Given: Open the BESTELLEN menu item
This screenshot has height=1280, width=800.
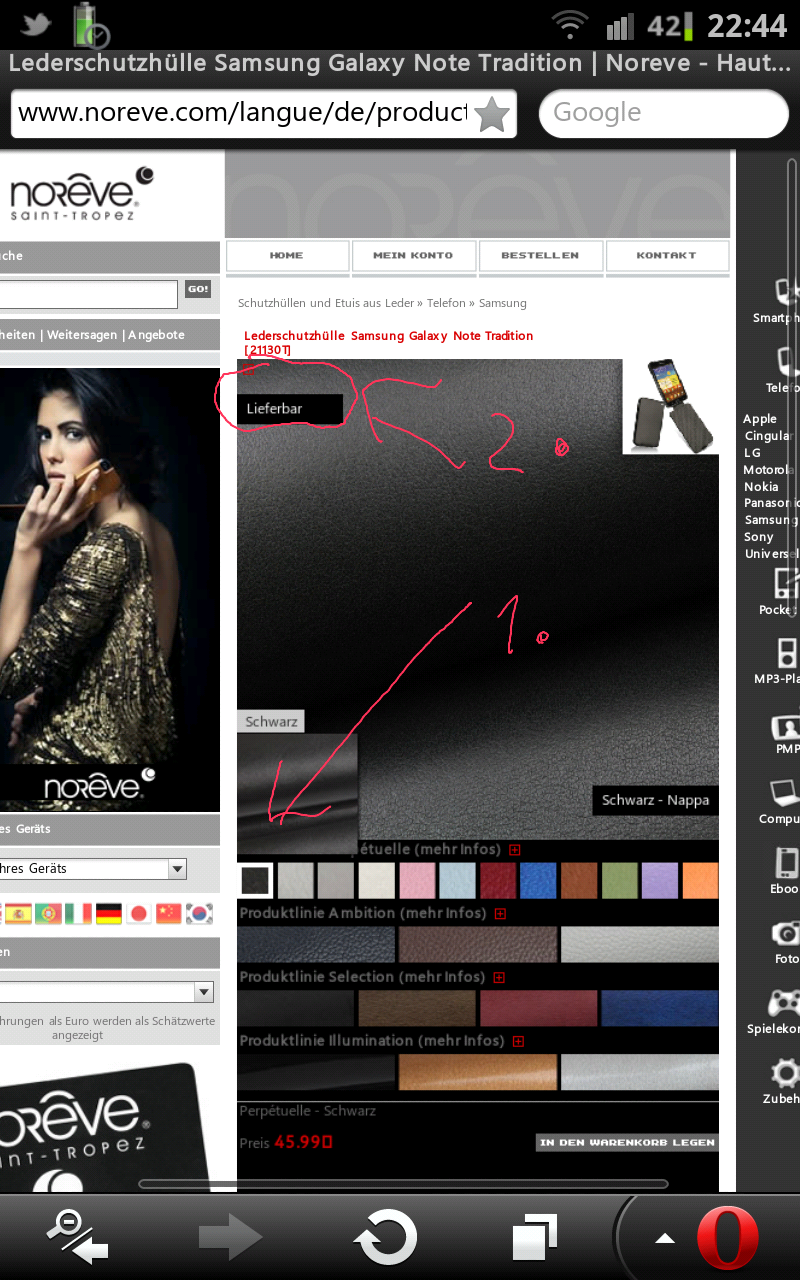Looking at the screenshot, I should (x=540, y=256).
